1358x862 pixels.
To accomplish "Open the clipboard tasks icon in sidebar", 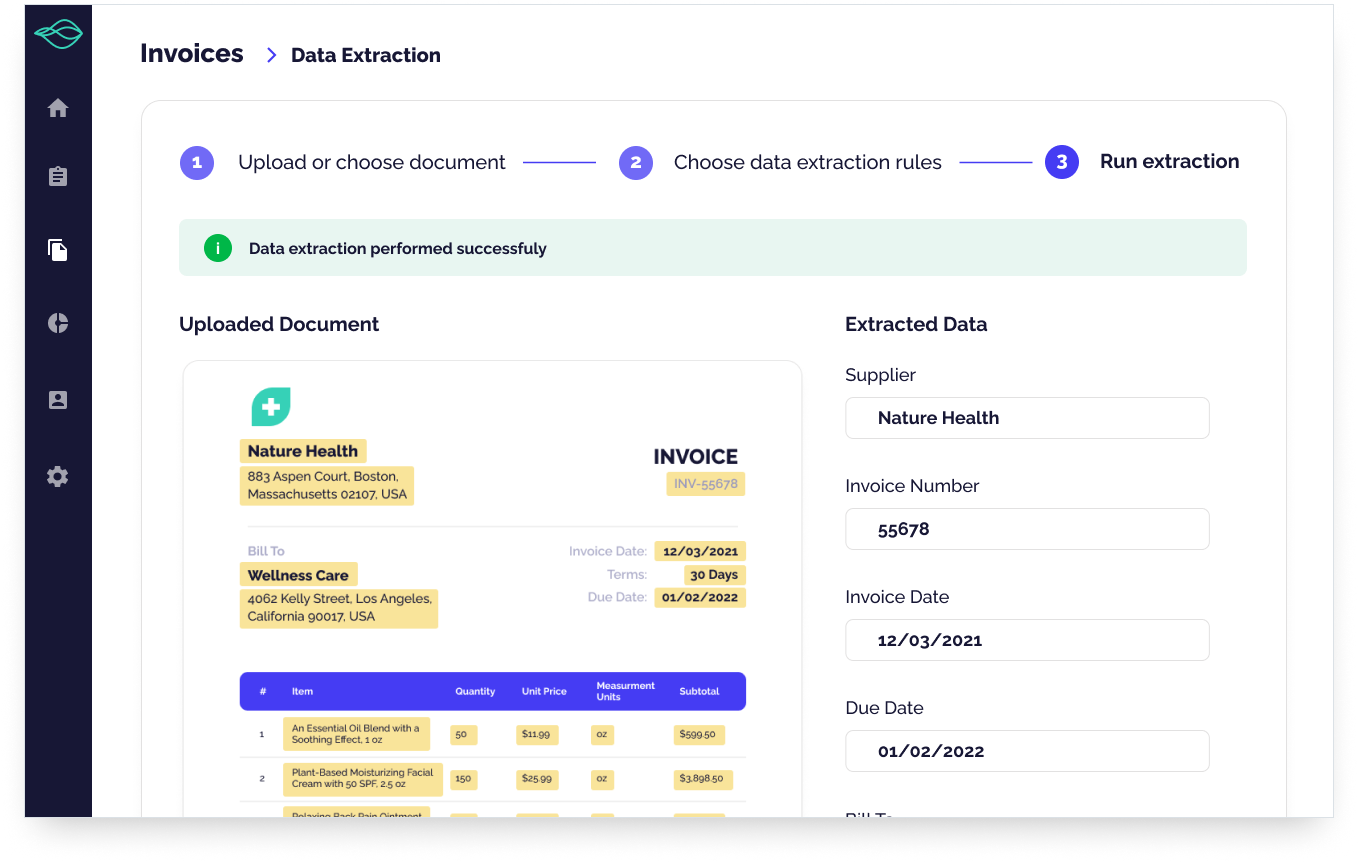I will (x=58, y=177).
